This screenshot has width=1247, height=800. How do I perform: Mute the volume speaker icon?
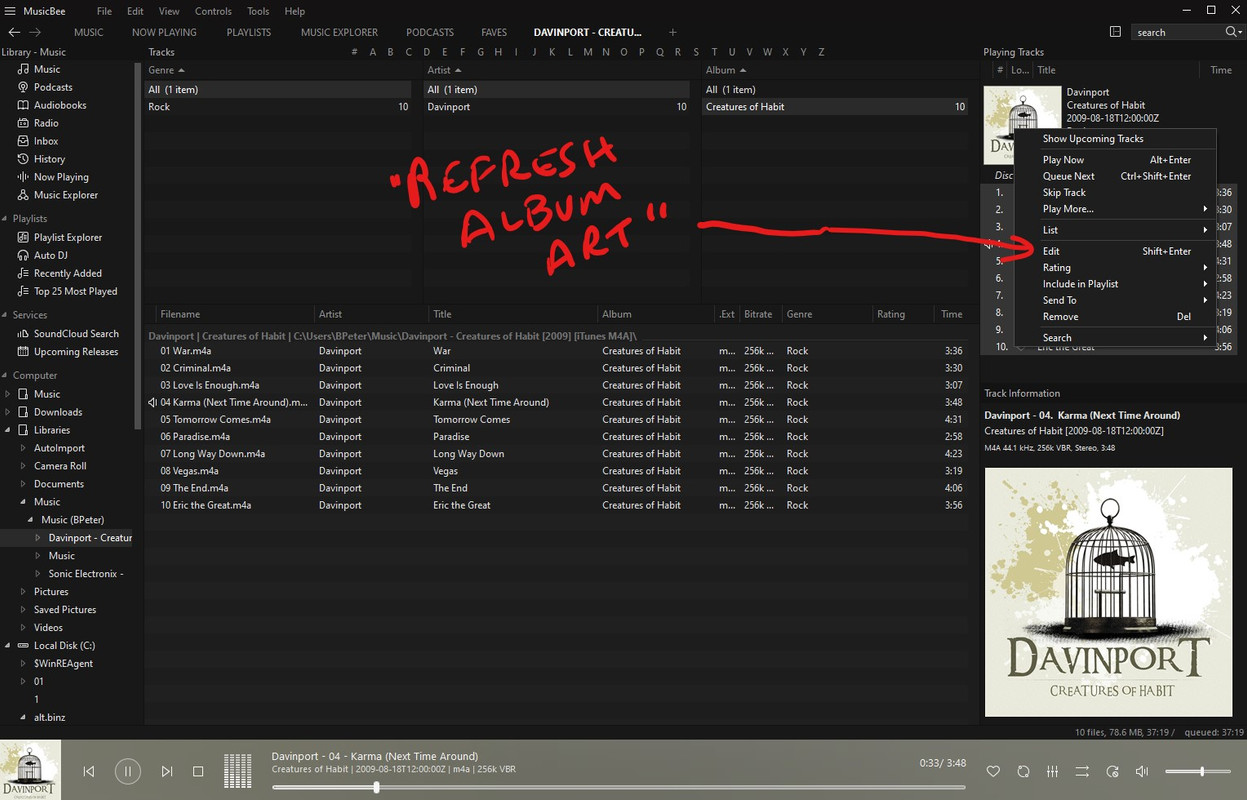coord(1142,771)
